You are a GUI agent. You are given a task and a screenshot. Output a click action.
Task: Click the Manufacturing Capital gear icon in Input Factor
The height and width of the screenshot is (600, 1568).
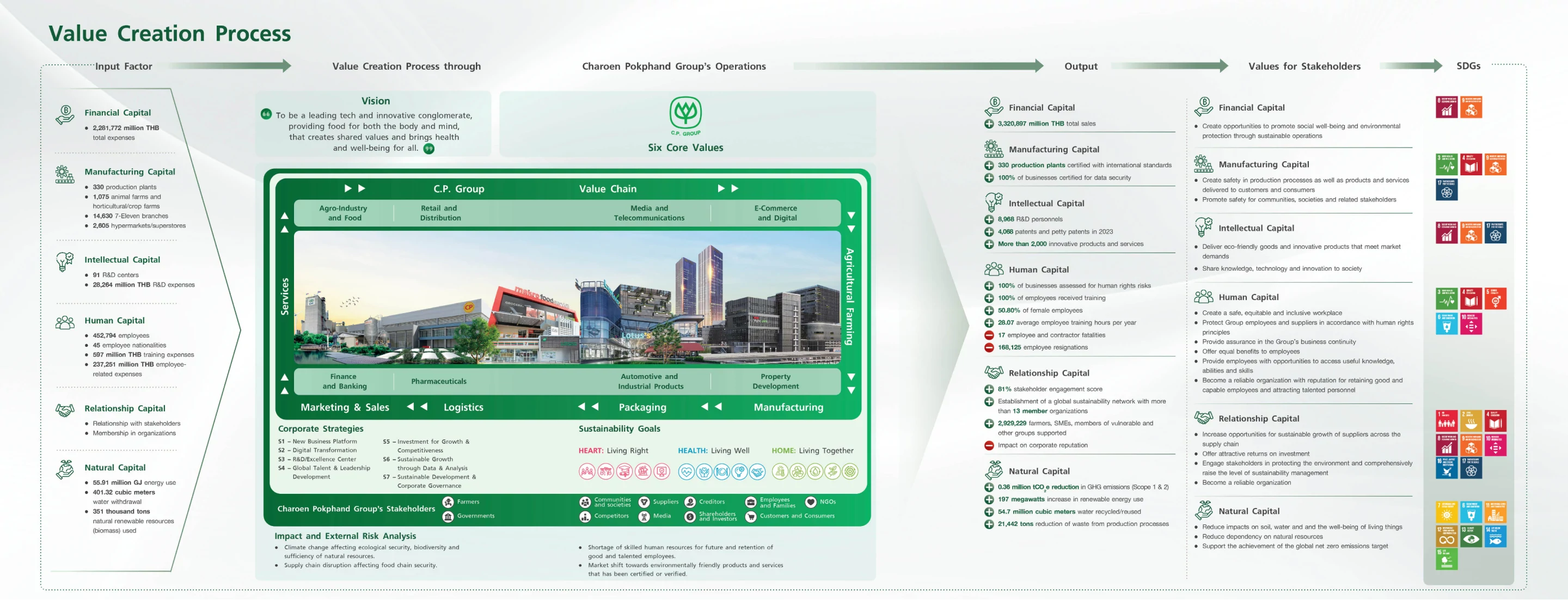(x=65, y=174)
